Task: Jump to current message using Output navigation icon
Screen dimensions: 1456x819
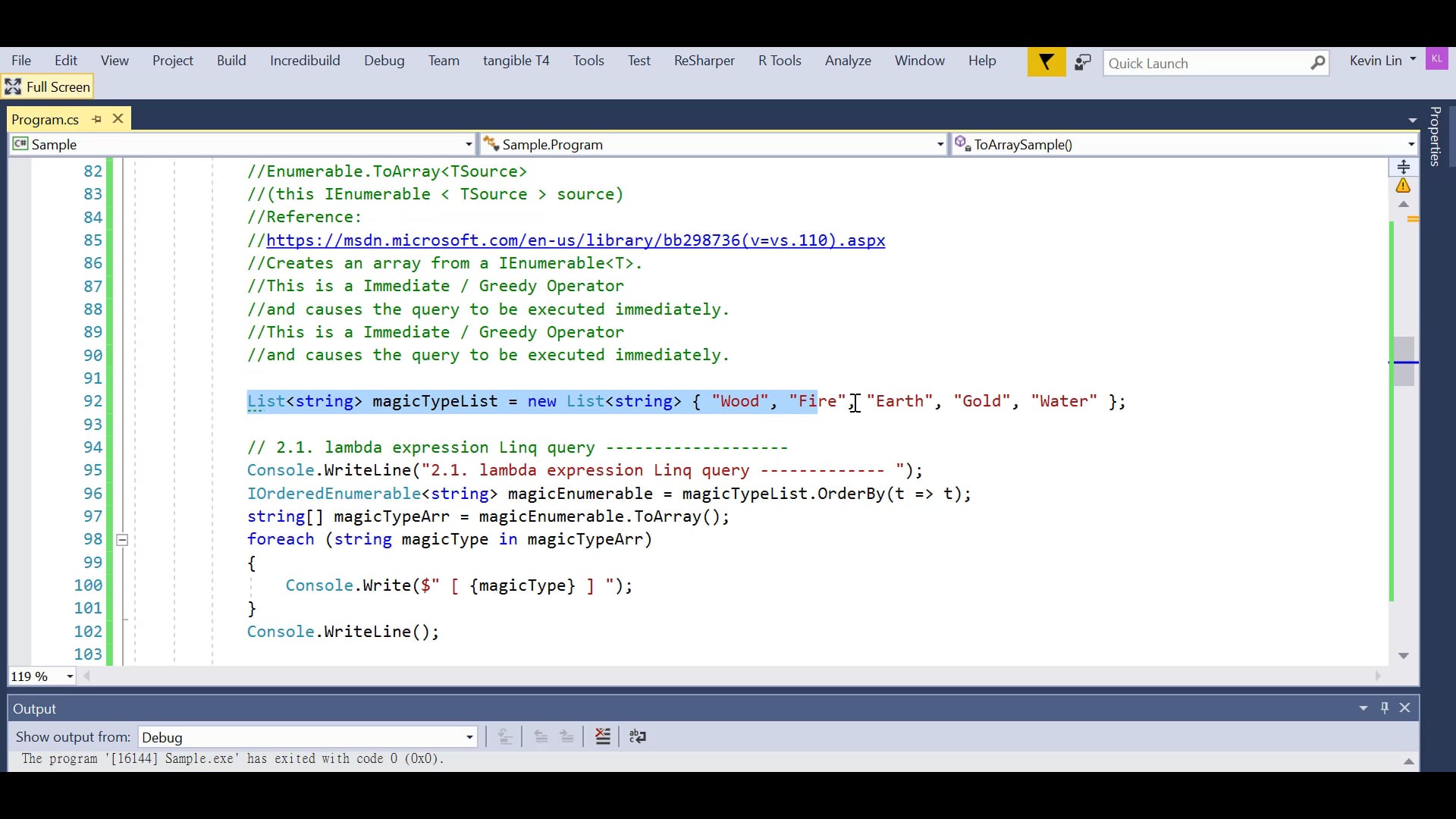Action: (x=506, y=736)
